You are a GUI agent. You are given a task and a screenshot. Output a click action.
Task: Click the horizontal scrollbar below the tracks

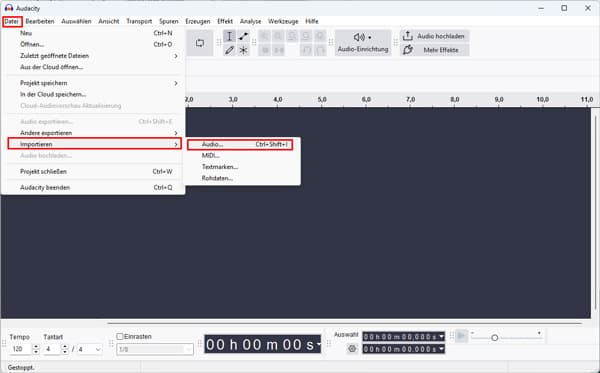pos(344,323)
